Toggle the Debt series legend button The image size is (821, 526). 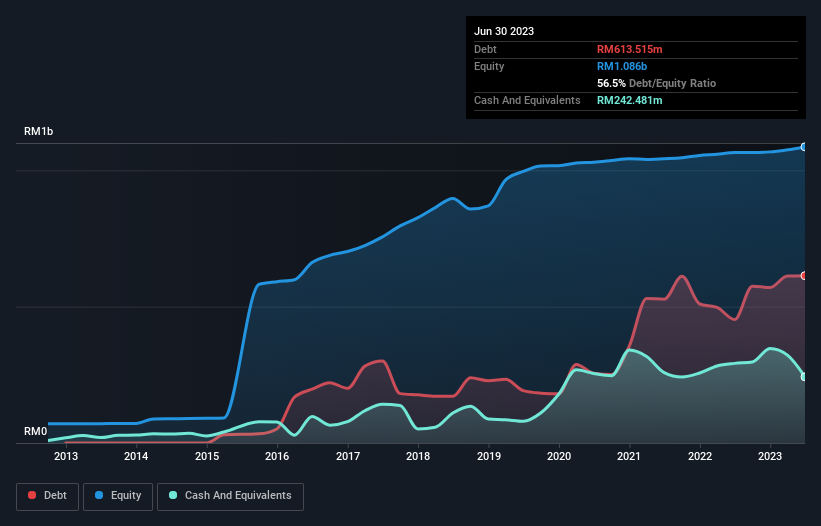48,496
